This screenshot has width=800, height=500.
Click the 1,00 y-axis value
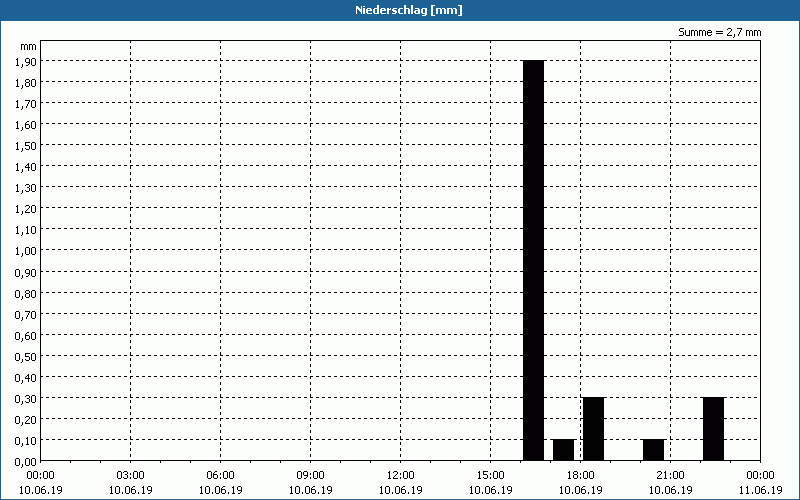pyautogui.click(x=26, y=251)
